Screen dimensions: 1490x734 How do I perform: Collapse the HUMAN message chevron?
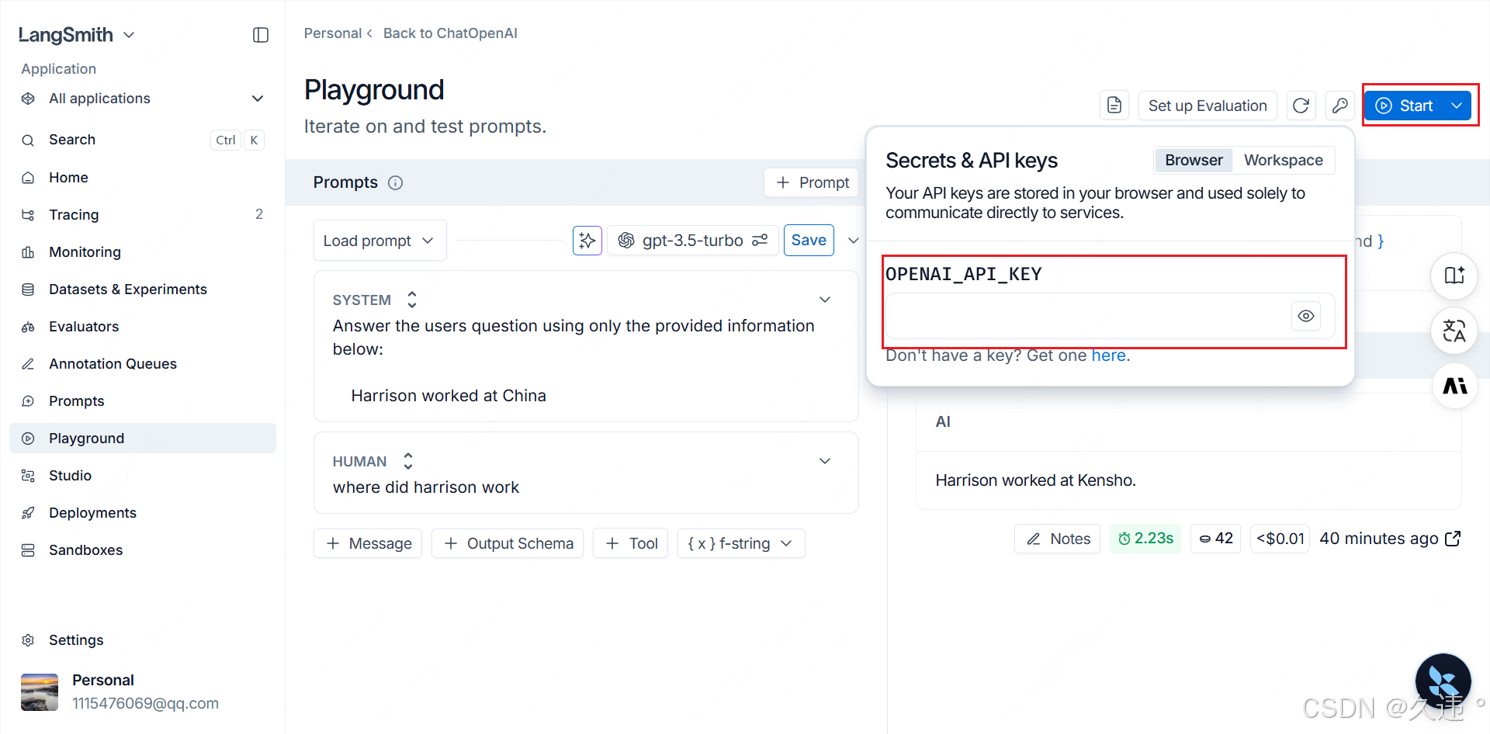point(825,461)
